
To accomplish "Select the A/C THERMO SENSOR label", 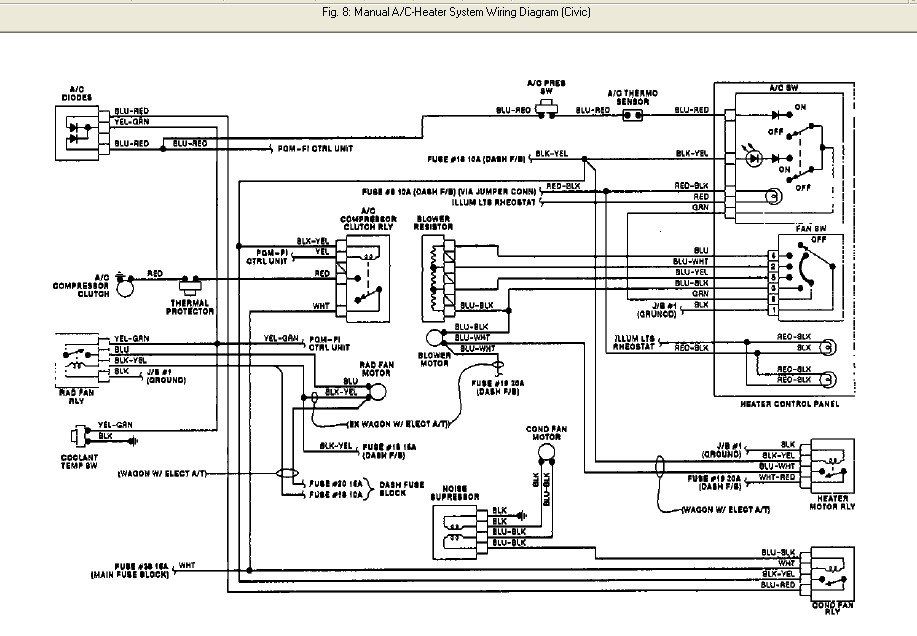I will [x=633, y=97].
